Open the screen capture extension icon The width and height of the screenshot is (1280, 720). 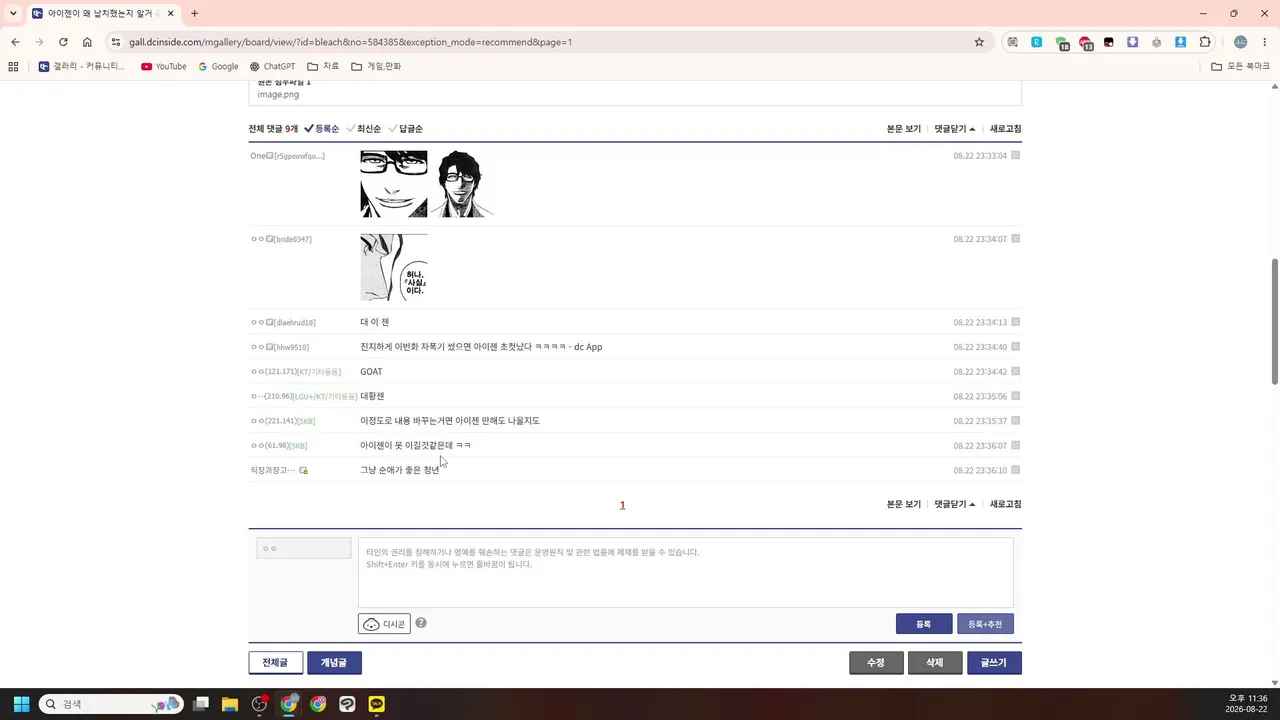click(1013, 42)
